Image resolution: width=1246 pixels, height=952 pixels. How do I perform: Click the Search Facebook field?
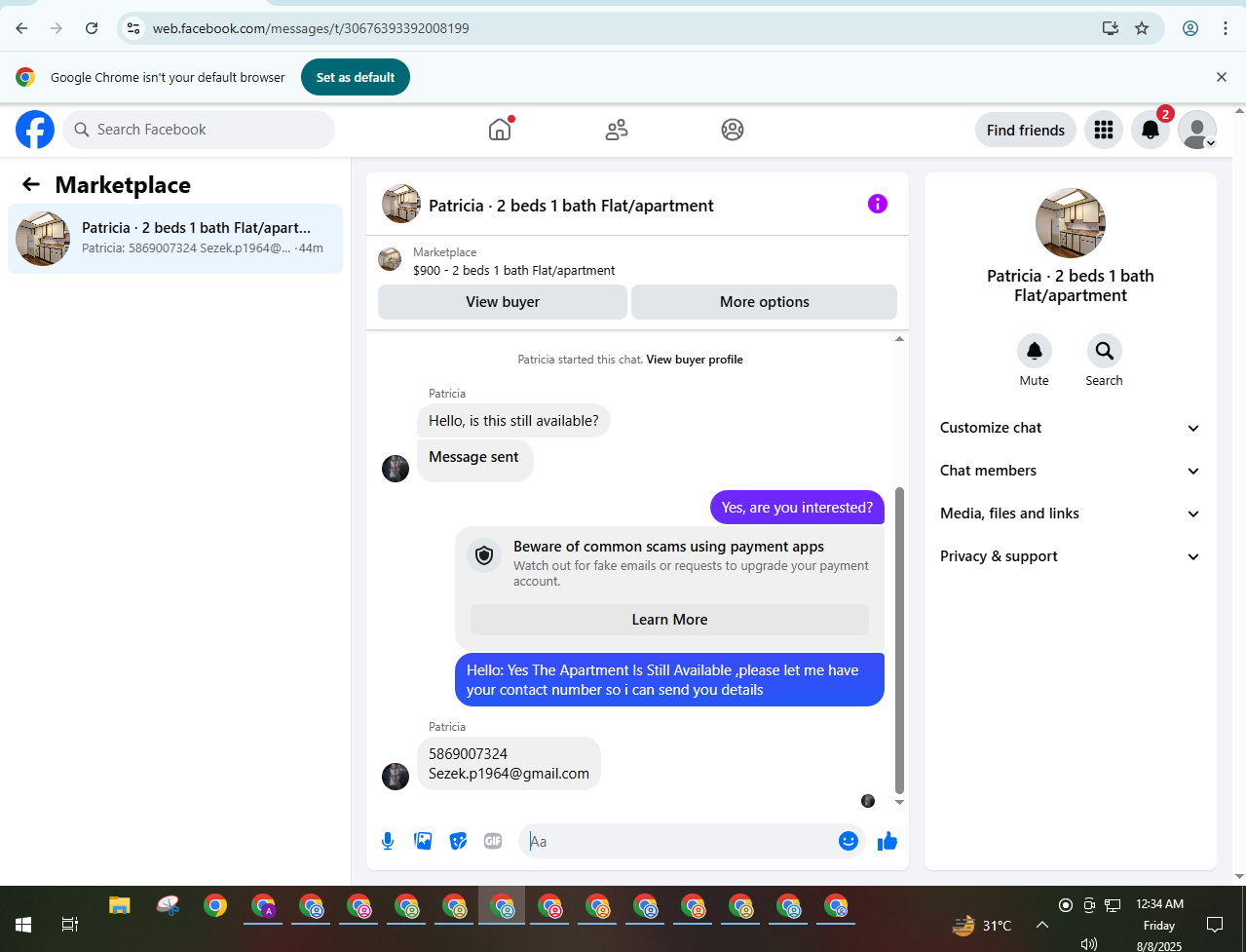click(199, 130)
